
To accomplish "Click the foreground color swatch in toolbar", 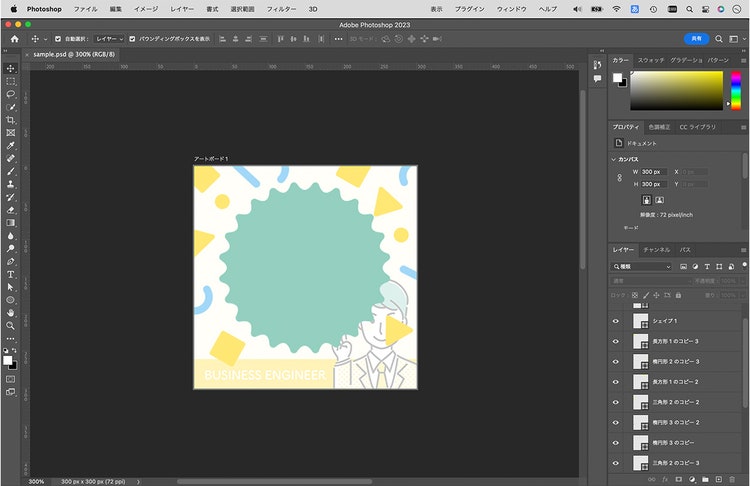I will pos(7,361).
